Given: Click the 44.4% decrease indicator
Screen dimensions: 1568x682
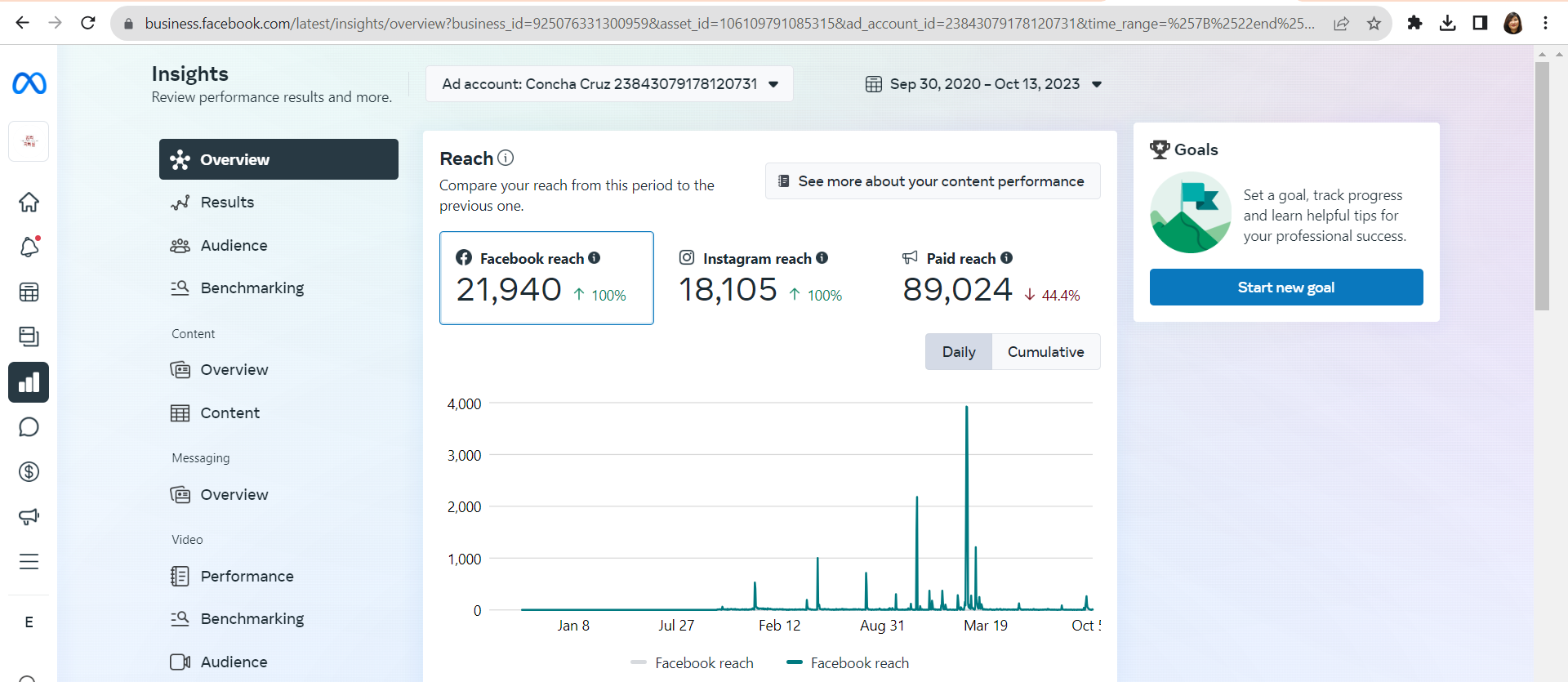Looking at the screenshot, I should point(1052,295).
